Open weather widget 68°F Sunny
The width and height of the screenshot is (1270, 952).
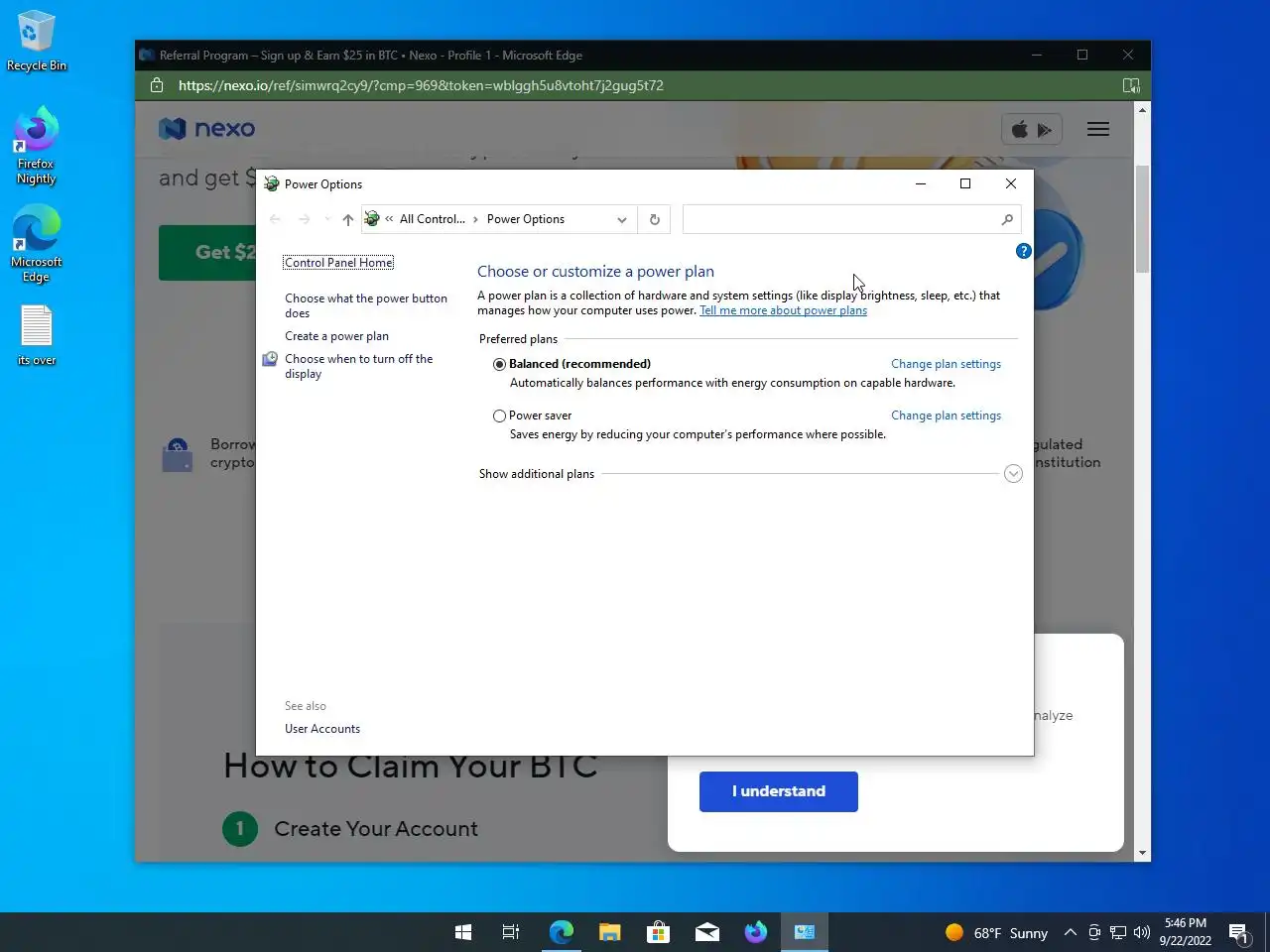click(996, 932)
